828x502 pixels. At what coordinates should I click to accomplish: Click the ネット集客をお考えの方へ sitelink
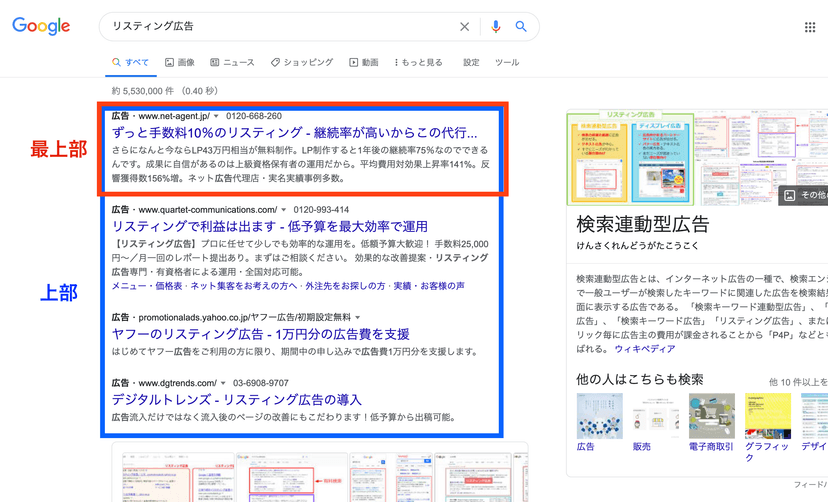pyautogui.click(x=243, y=286)
